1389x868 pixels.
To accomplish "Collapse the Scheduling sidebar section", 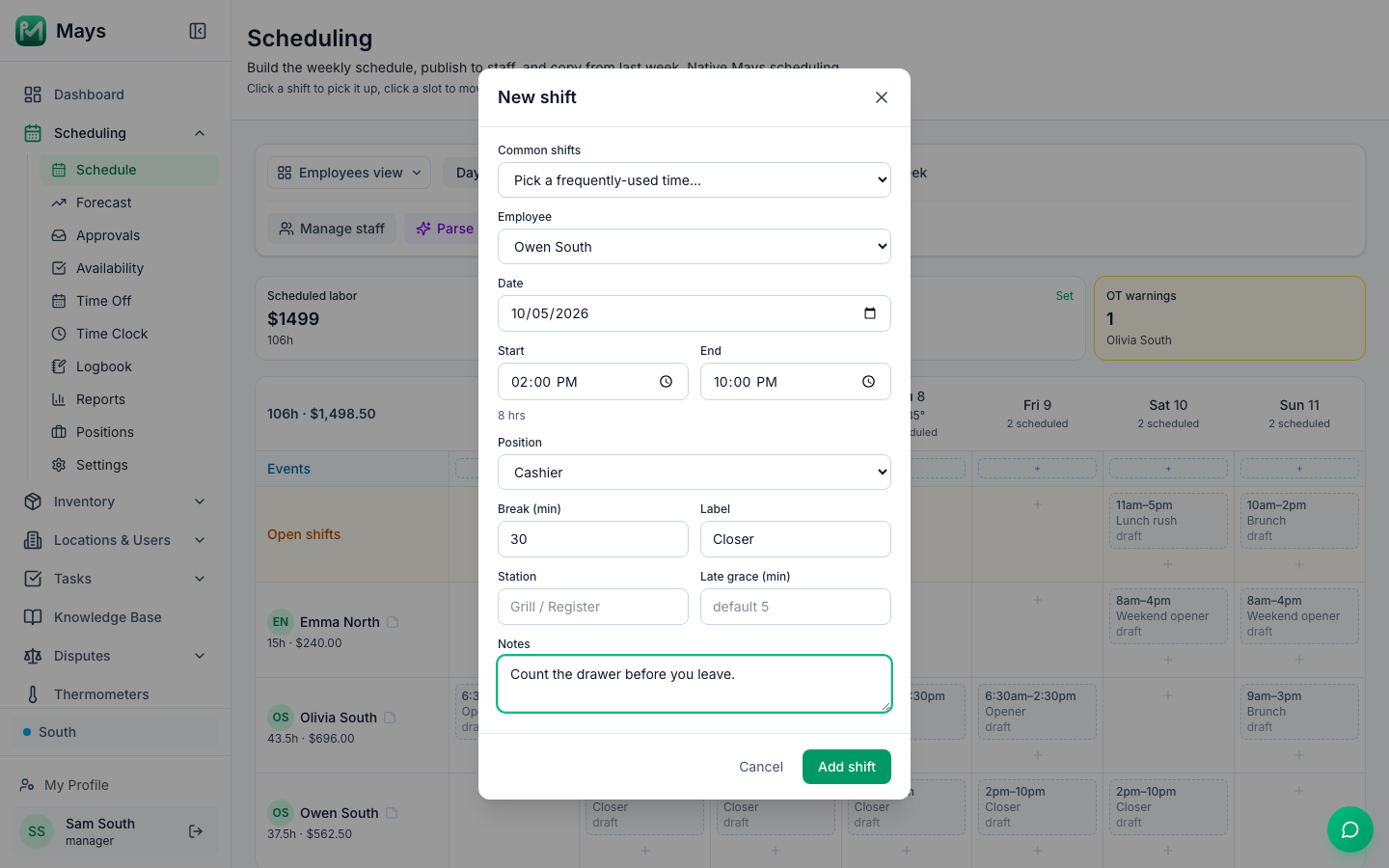I will point(200,133).
